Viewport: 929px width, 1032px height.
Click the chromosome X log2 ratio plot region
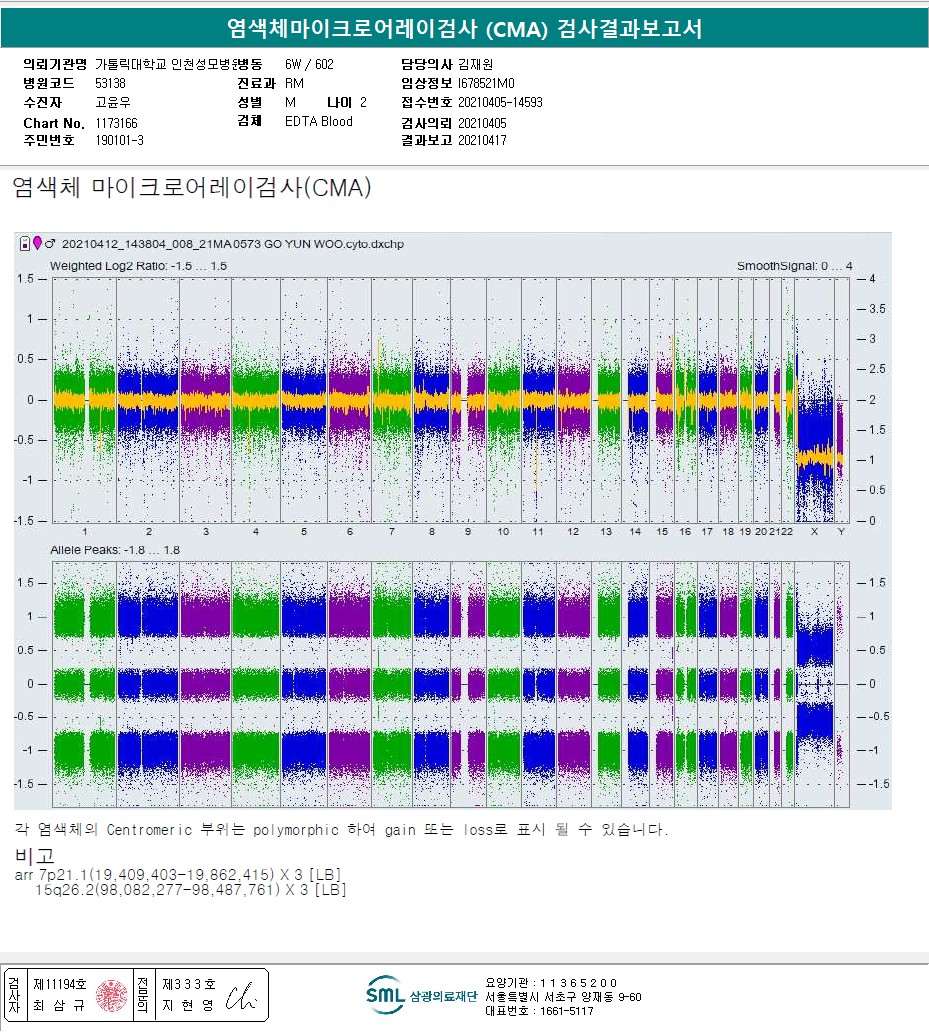pos(815,400)
